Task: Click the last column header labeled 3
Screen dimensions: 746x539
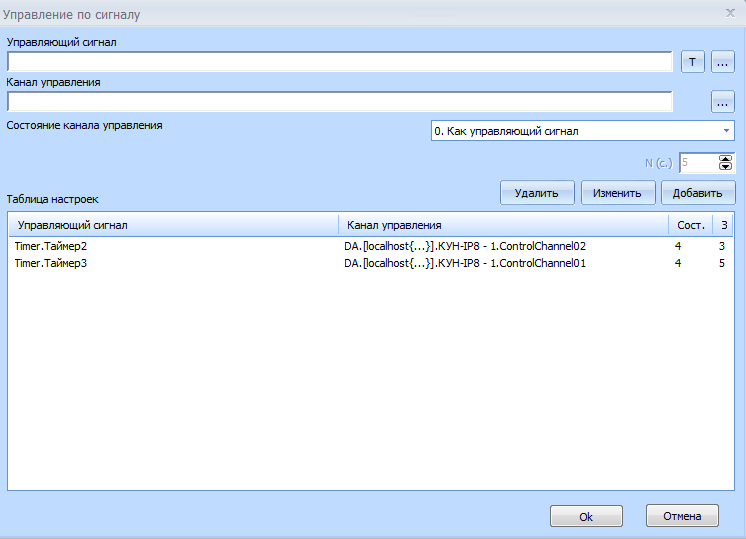Action: click(x=723, y=225)
